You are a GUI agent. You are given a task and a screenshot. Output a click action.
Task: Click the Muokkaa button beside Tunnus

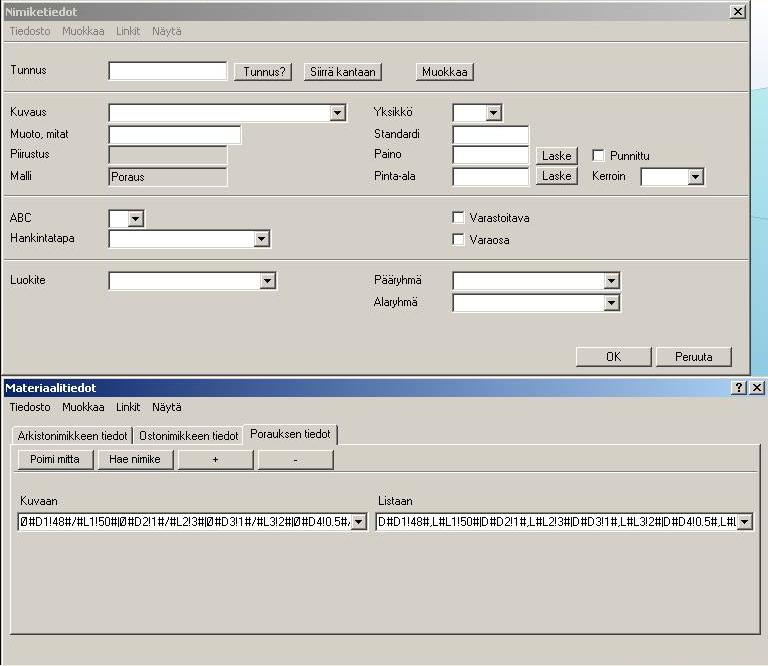click(445, 72)
